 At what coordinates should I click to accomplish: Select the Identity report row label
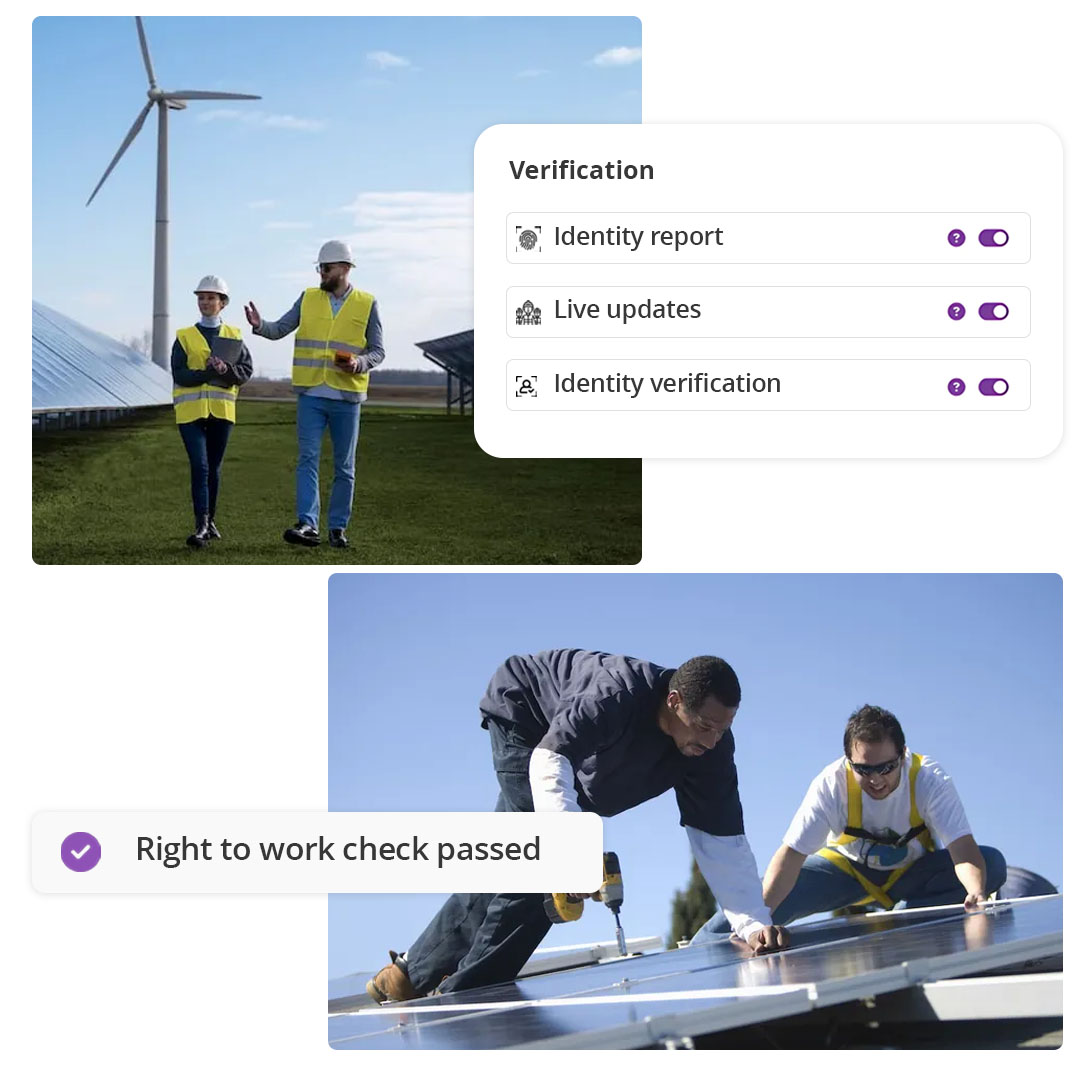click(638, 236)
